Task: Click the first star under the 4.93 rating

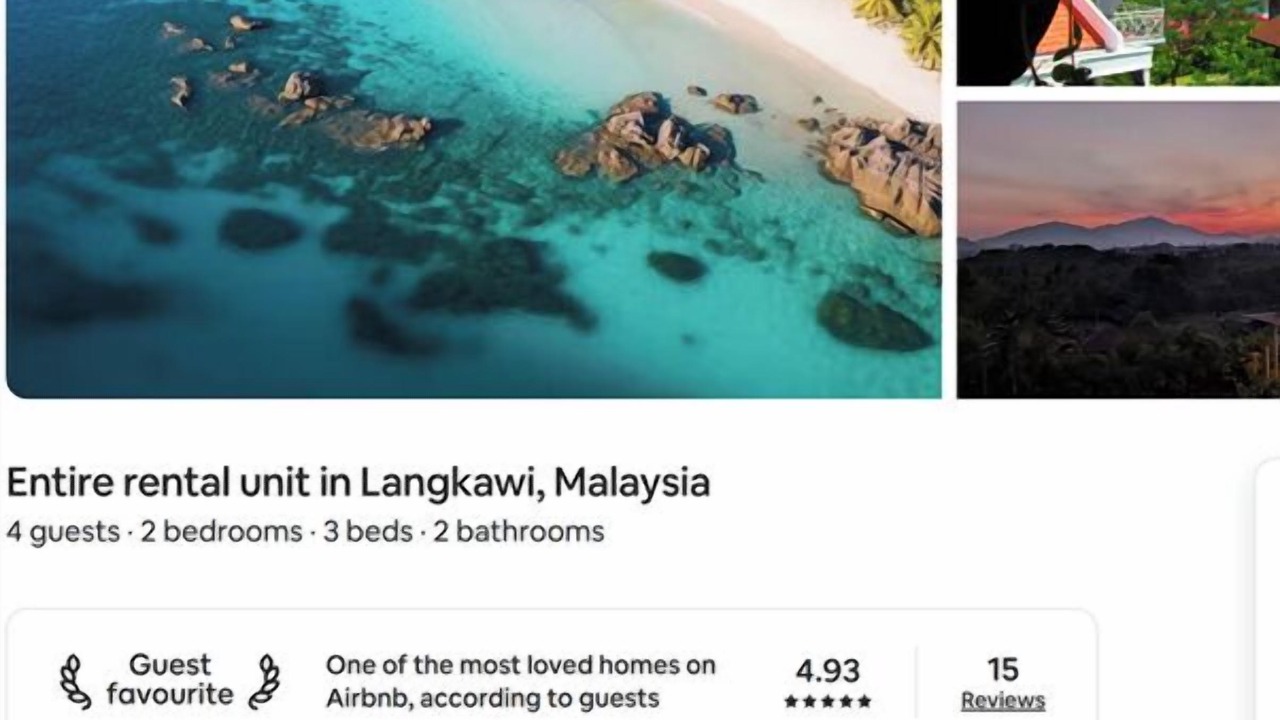Action: (791, 702)
